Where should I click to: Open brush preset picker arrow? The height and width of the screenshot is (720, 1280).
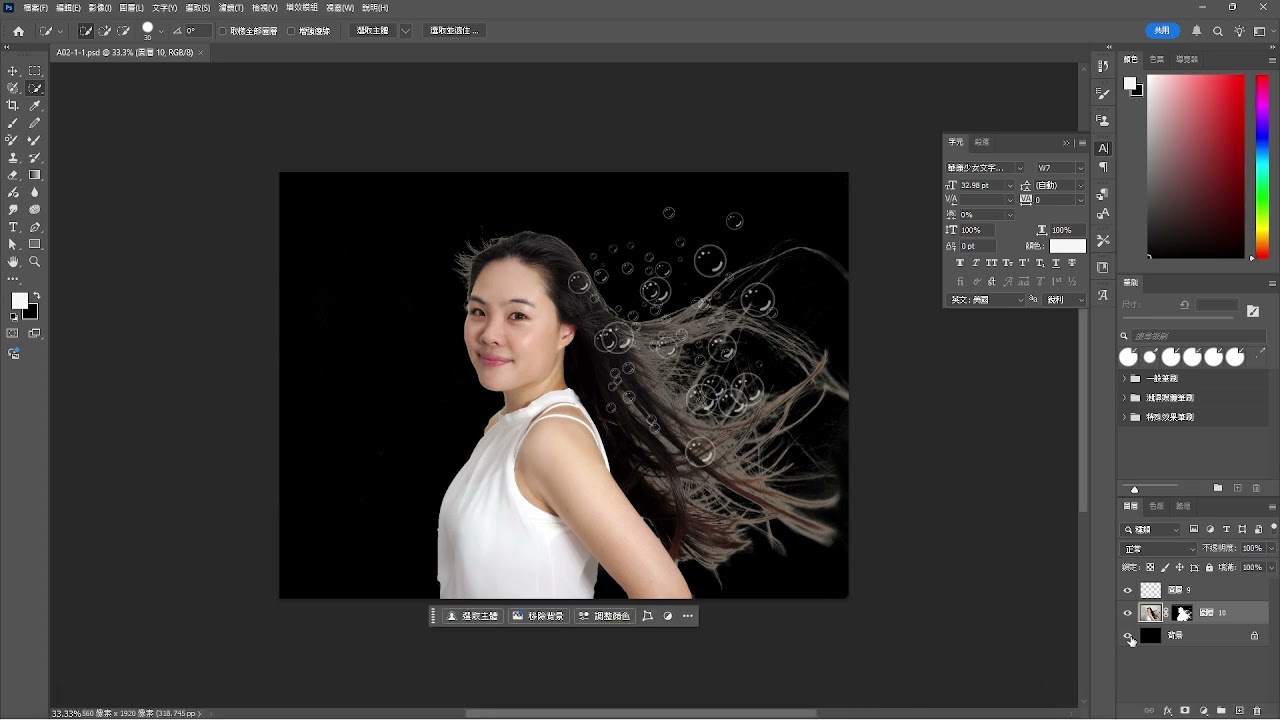tap(161, 31)
